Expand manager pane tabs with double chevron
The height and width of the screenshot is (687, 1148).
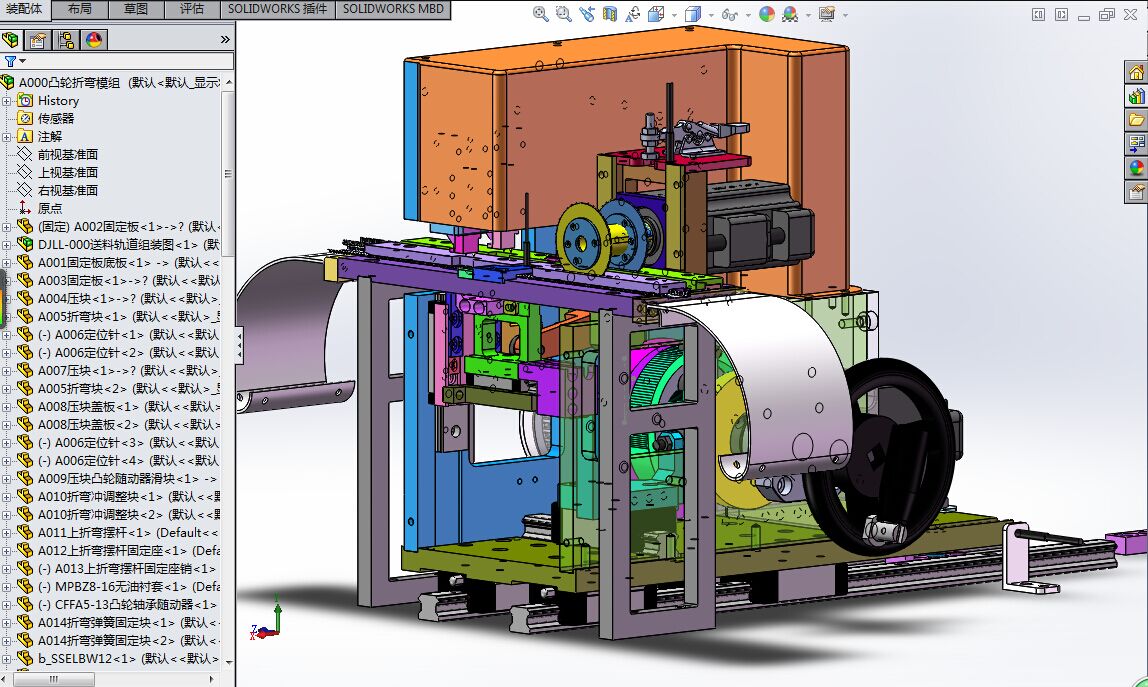(x=225, y=40)
